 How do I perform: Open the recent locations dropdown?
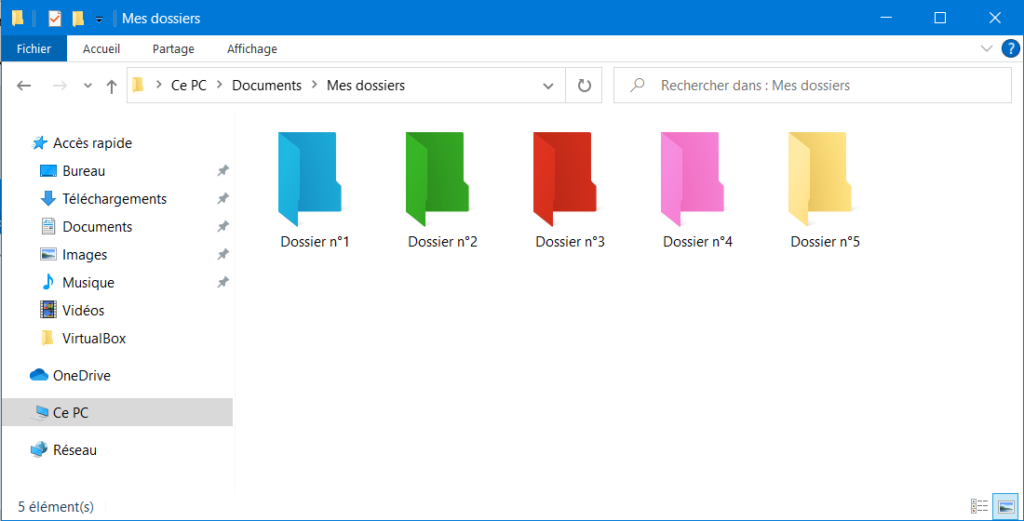[x=88, y=86]
